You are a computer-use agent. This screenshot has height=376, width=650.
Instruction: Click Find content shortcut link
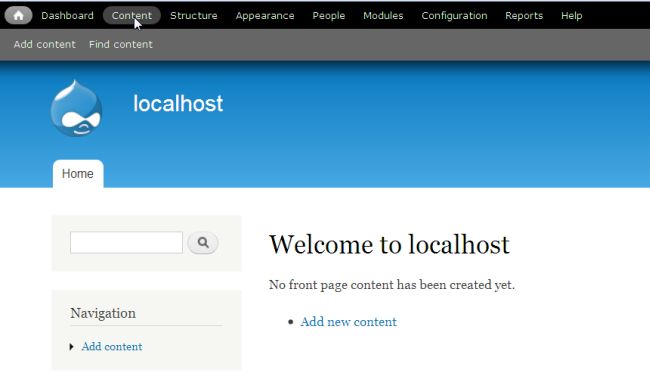click(121, 44)
